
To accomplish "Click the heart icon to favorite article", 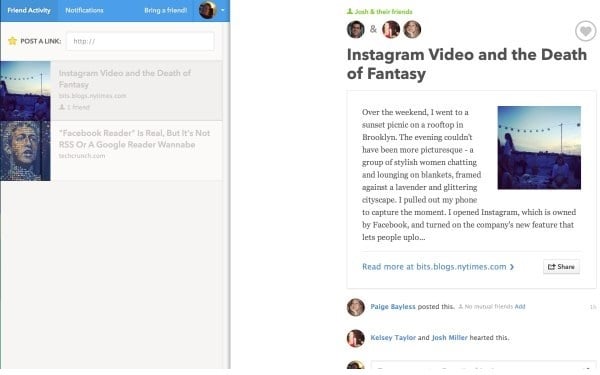I will click(x=585, y=31).
